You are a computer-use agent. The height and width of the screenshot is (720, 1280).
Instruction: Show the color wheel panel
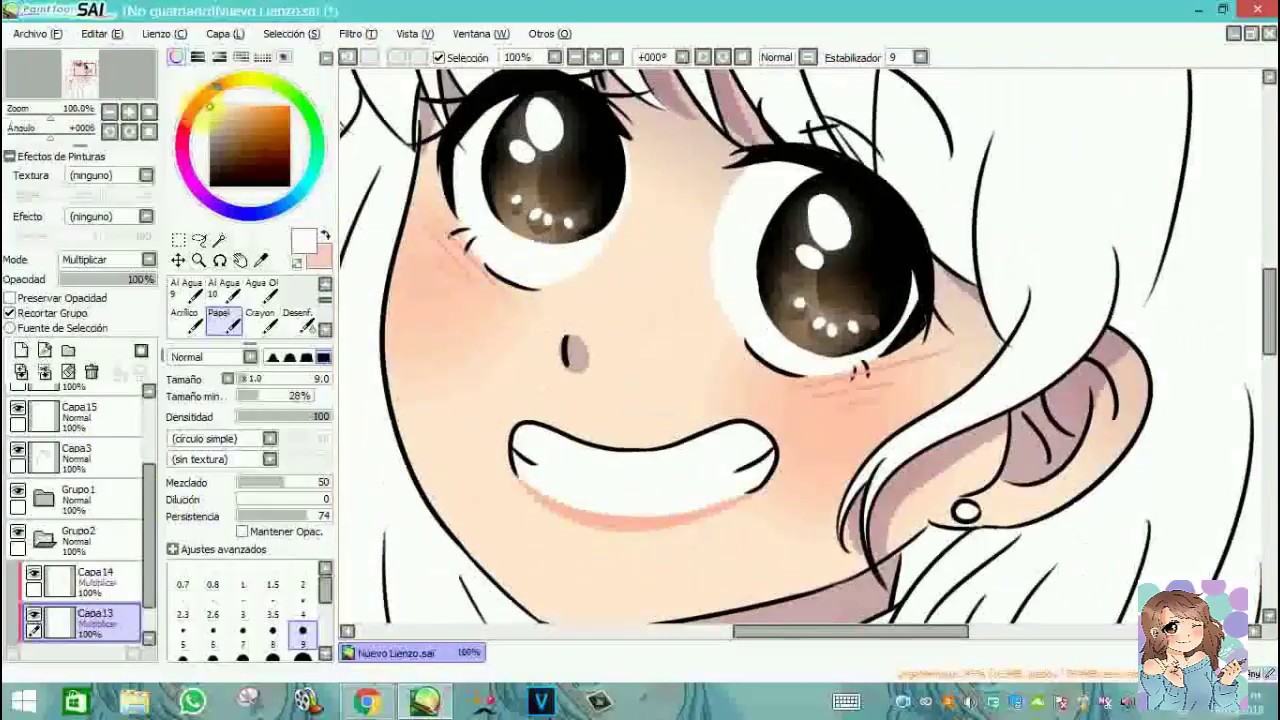[177, 57]
